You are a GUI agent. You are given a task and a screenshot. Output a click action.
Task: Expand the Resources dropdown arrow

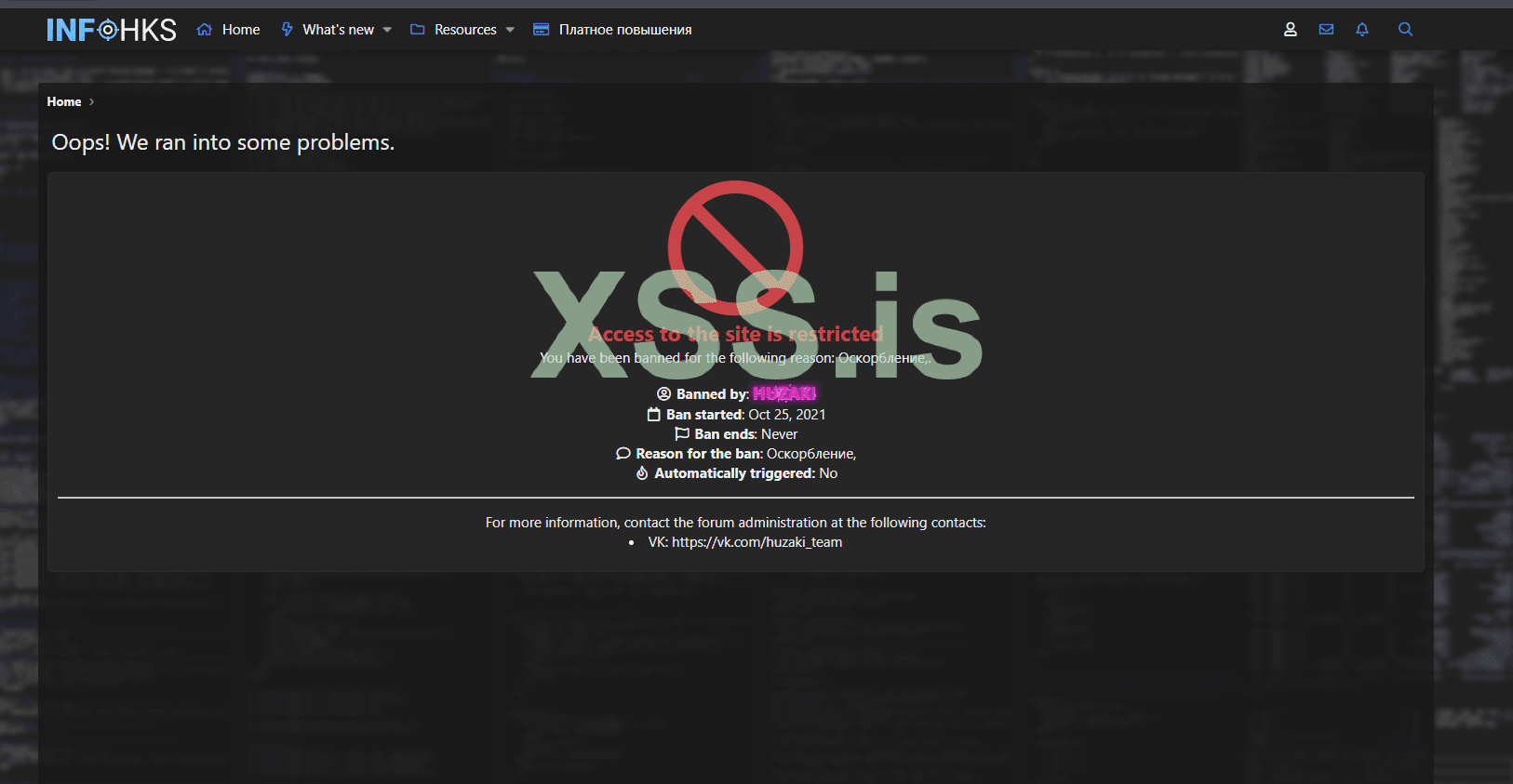pyautogui.click(x=510, y=30)
